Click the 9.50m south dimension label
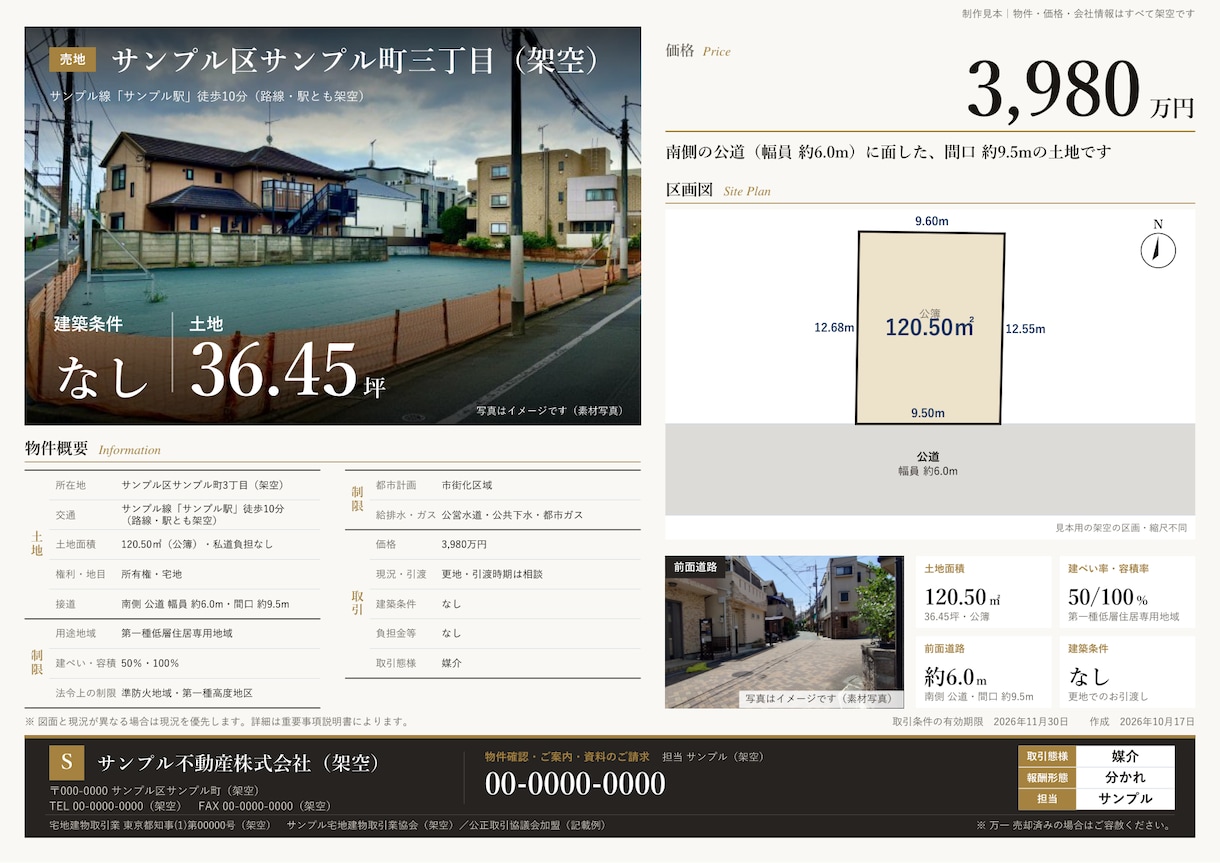Screen dimensions: 1220x863 927,413
